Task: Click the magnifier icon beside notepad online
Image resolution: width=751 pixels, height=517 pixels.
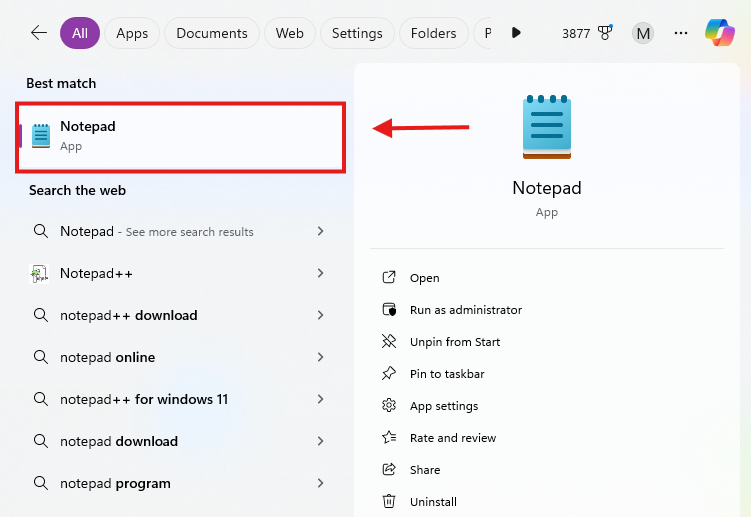Action: pyautogui.click(x=41, y=357)
